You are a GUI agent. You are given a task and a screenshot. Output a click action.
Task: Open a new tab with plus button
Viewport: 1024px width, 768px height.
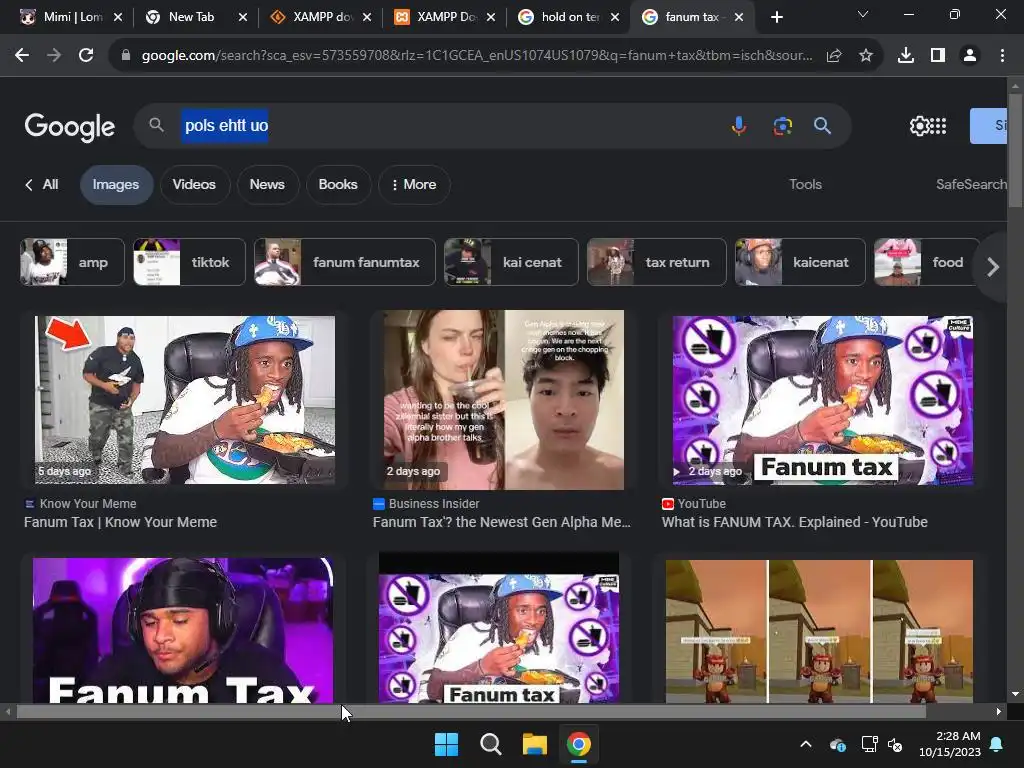(776, 17)
